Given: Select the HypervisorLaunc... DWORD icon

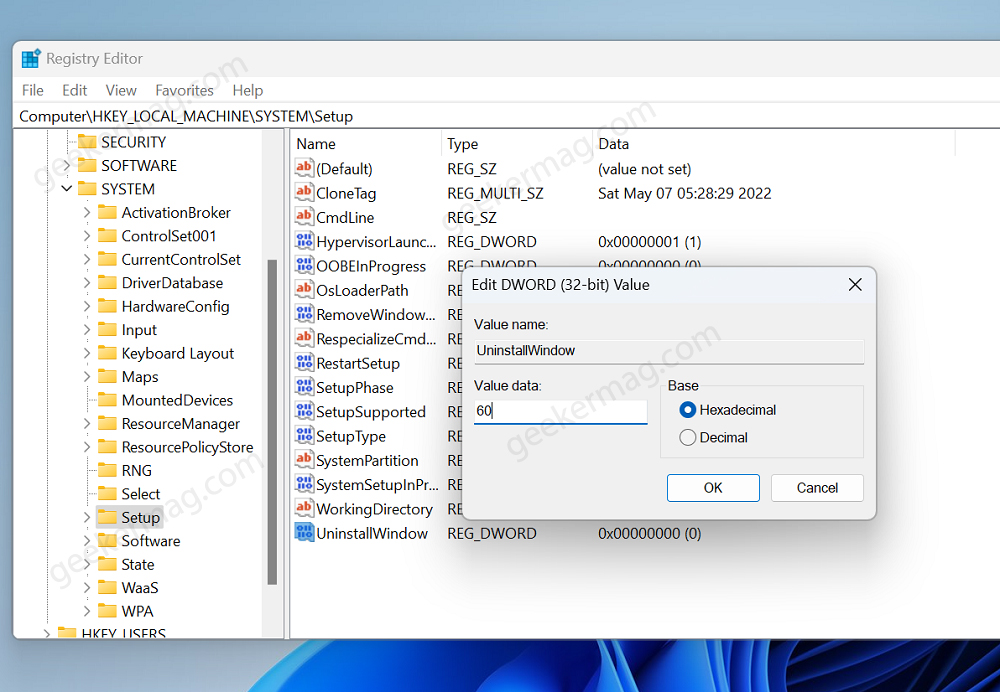Looking at the screenshot, I should pos(304,241).
